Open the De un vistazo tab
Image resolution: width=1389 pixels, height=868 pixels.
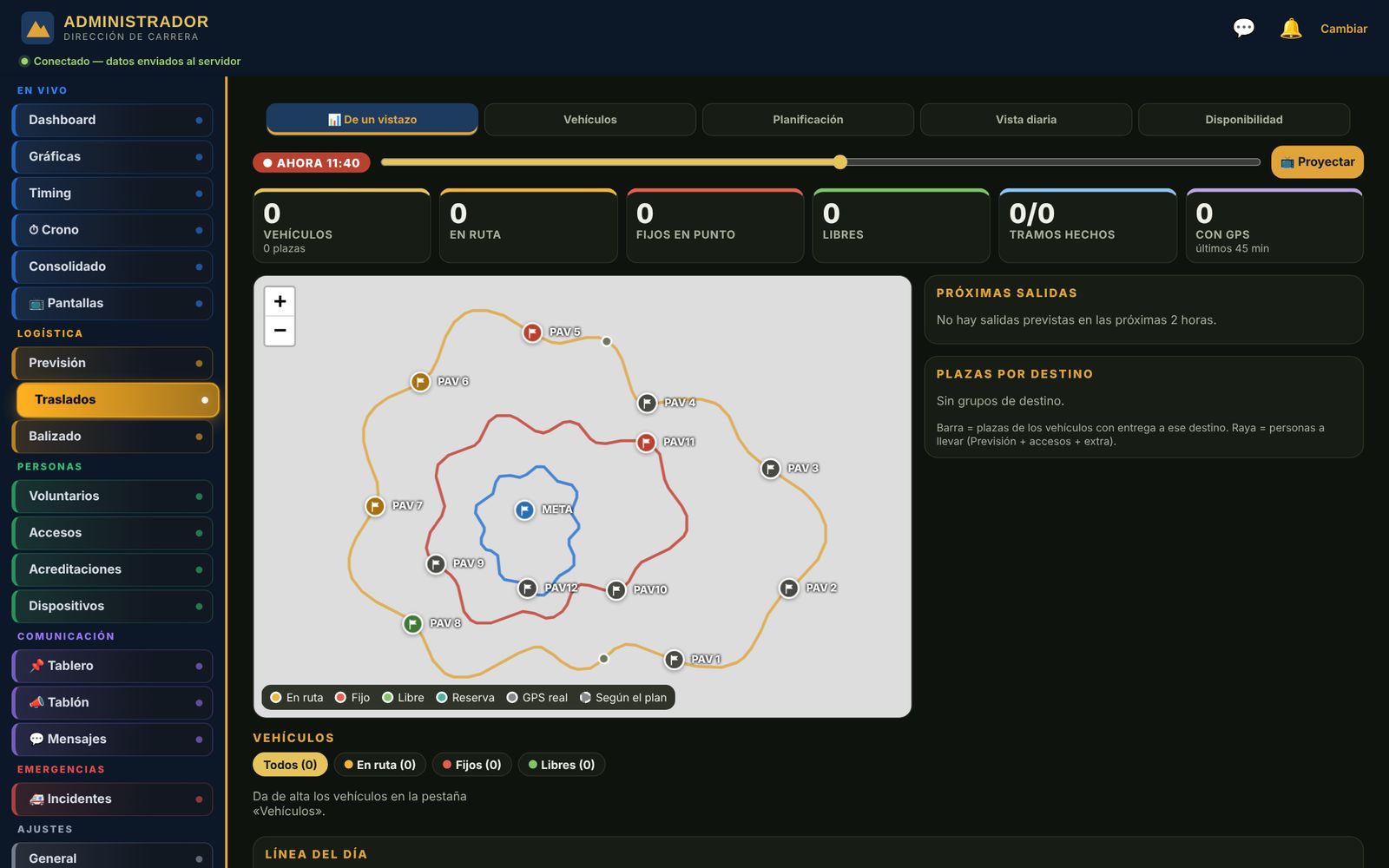(372, 120)
